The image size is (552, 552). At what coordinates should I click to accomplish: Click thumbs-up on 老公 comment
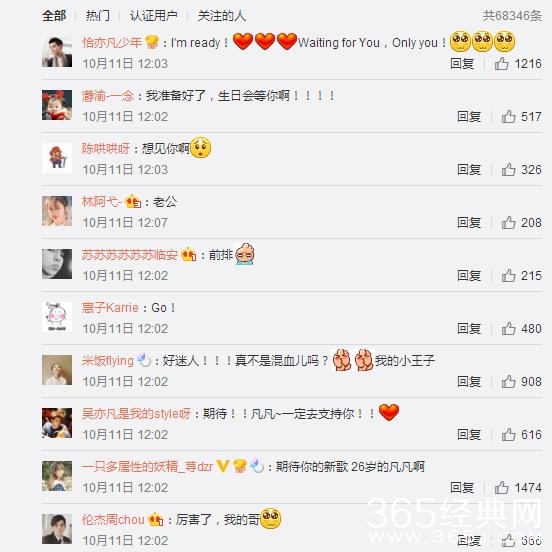click(508, 222)
